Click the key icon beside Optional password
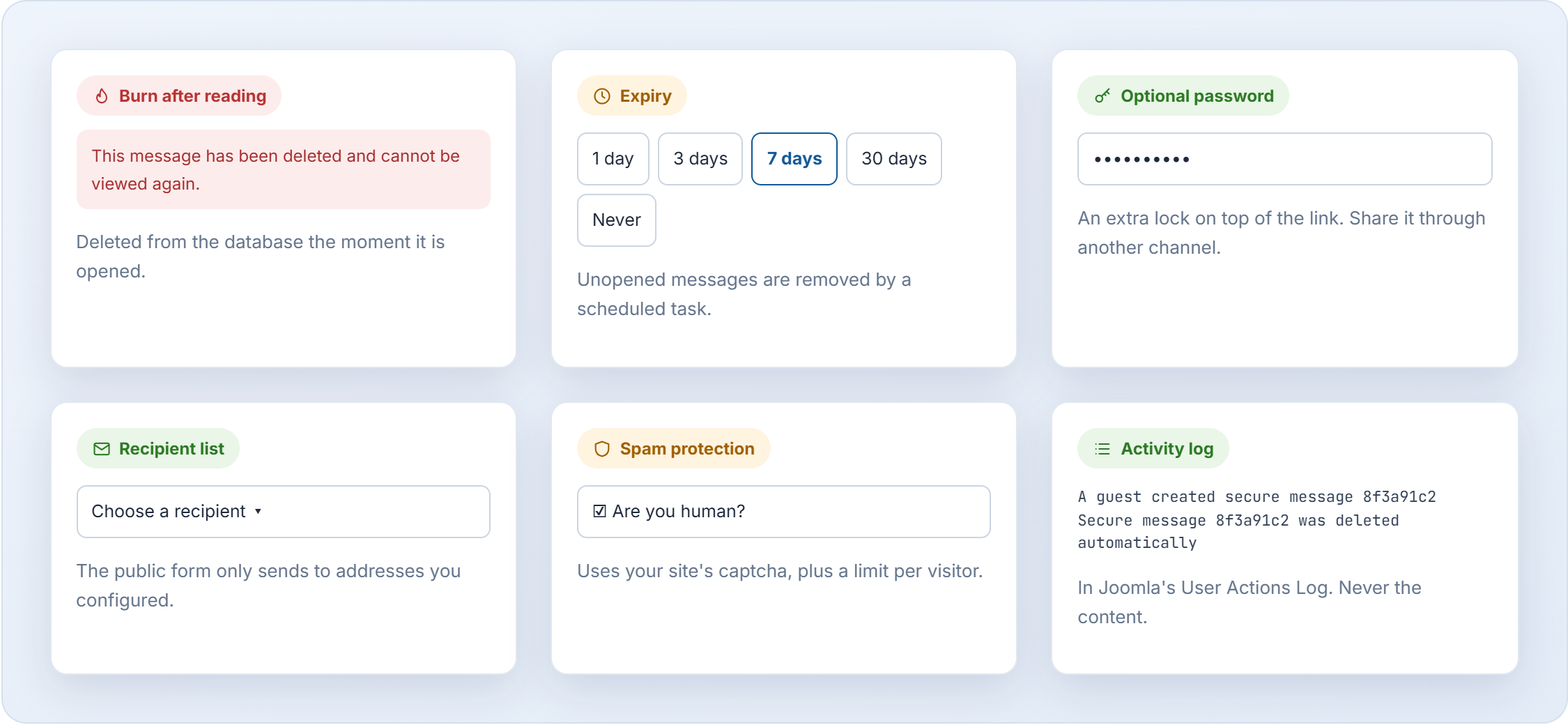The image size is (1568, 725). [x=1102, y=96]
